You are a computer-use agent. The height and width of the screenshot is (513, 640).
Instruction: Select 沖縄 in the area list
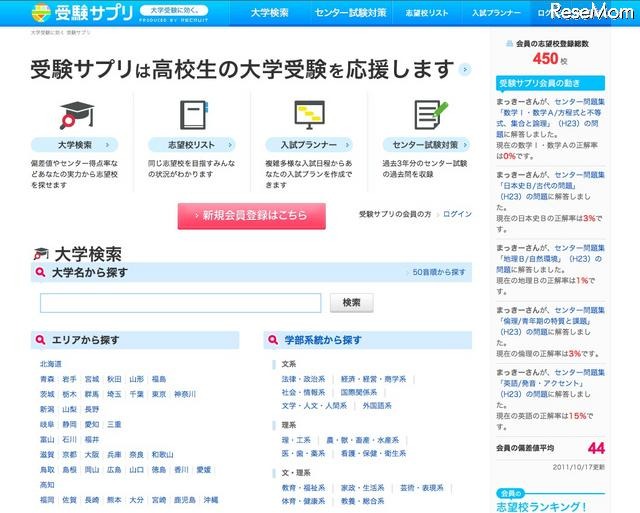[x=211, y=500]
